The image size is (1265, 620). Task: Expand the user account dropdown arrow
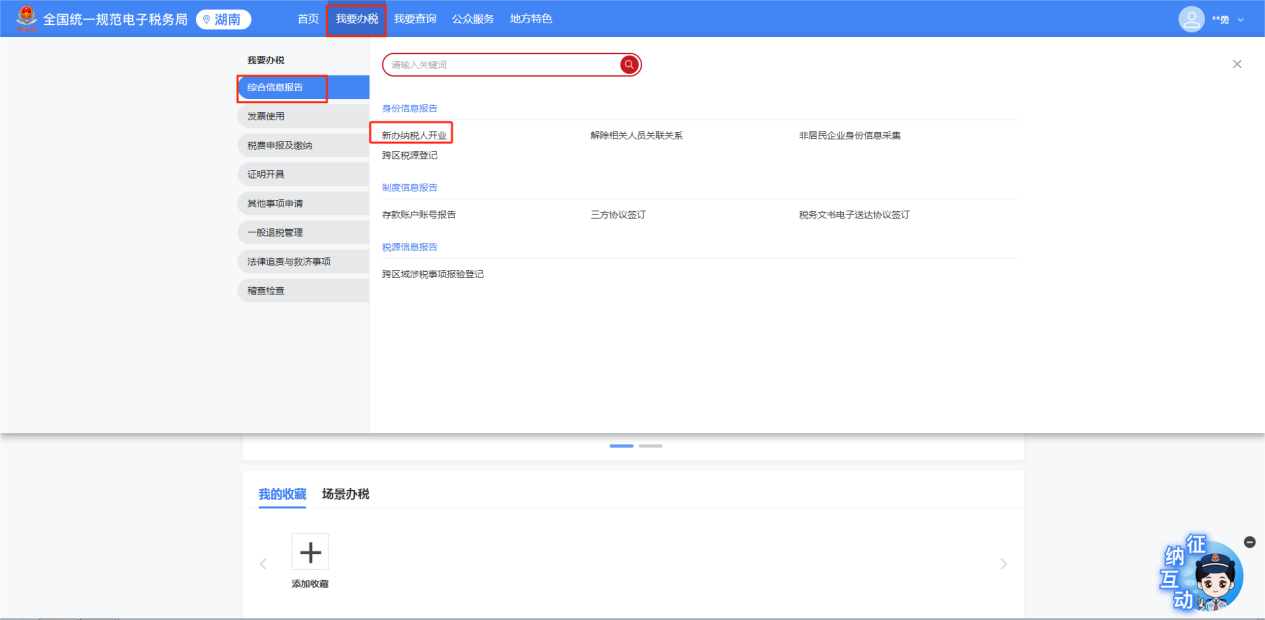(1242, 20)
